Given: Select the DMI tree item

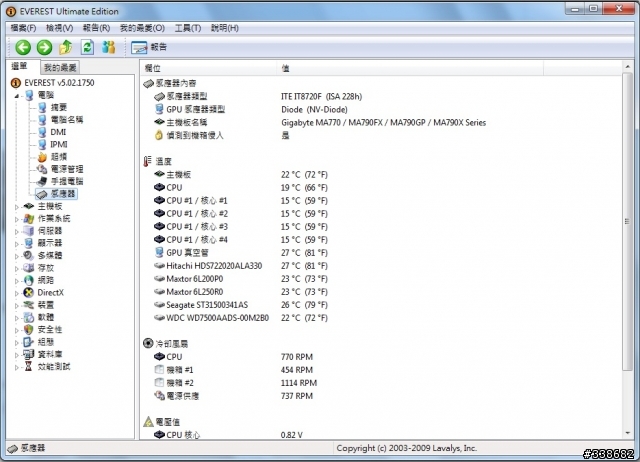Looking at the screenshot, I should click(x=58, y=132).
